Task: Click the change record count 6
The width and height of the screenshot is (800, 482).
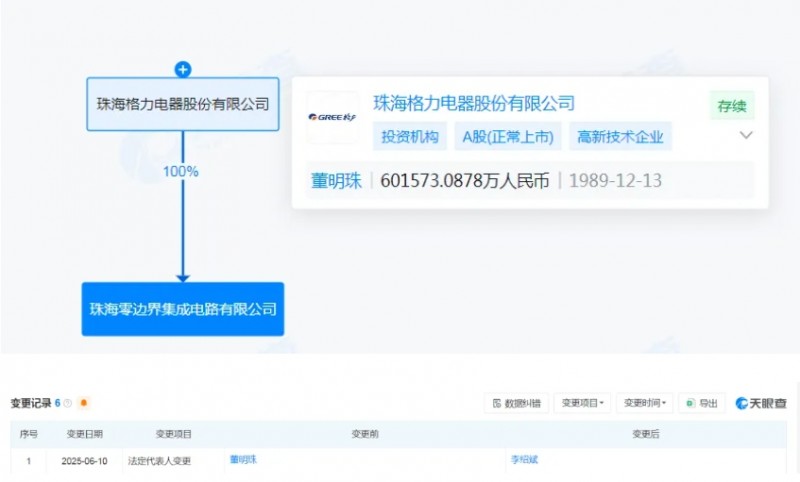Action: [58, 403]
